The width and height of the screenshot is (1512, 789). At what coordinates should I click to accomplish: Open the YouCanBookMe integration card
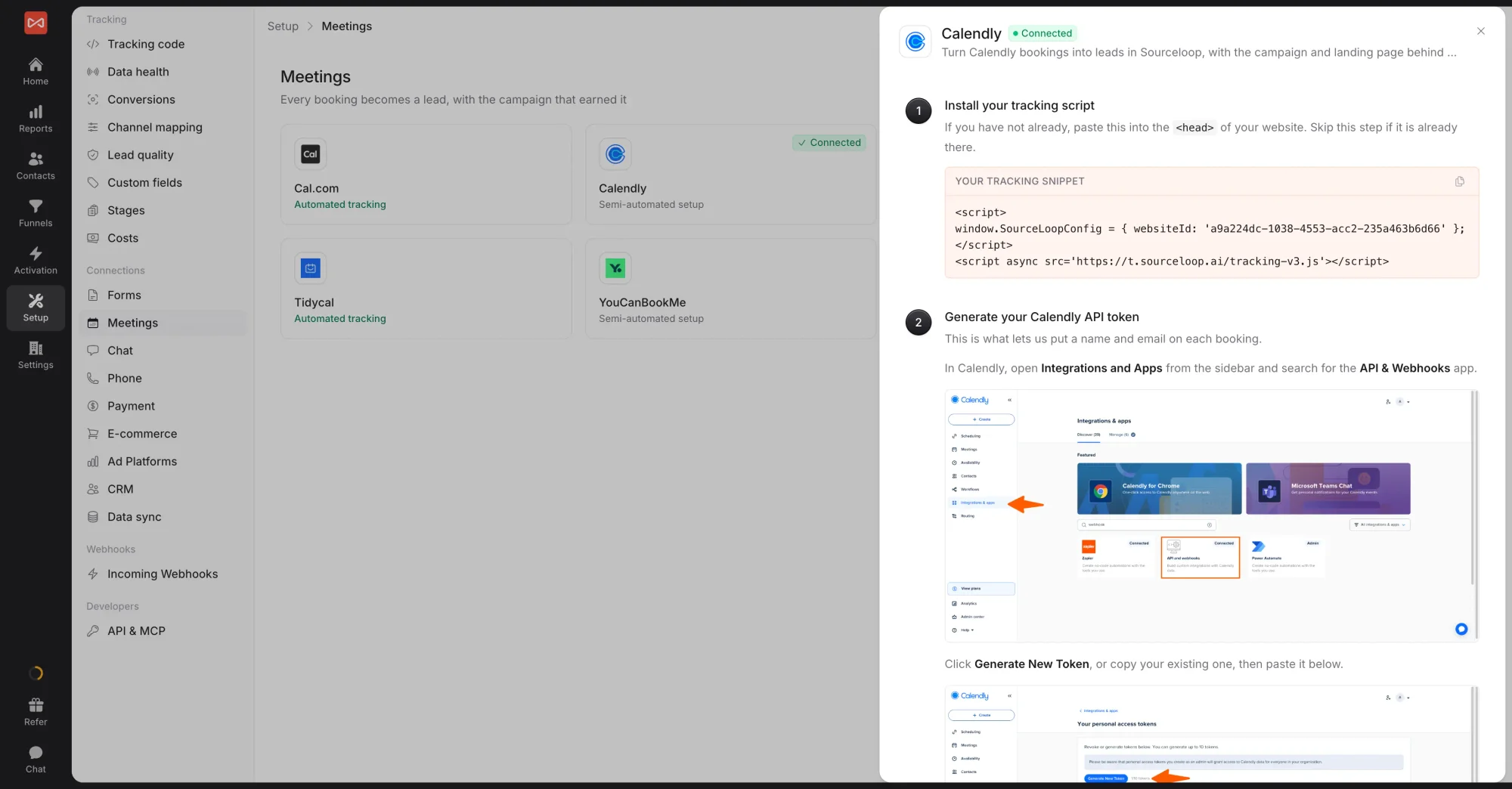pyautogui.click(x=731, y=289)
